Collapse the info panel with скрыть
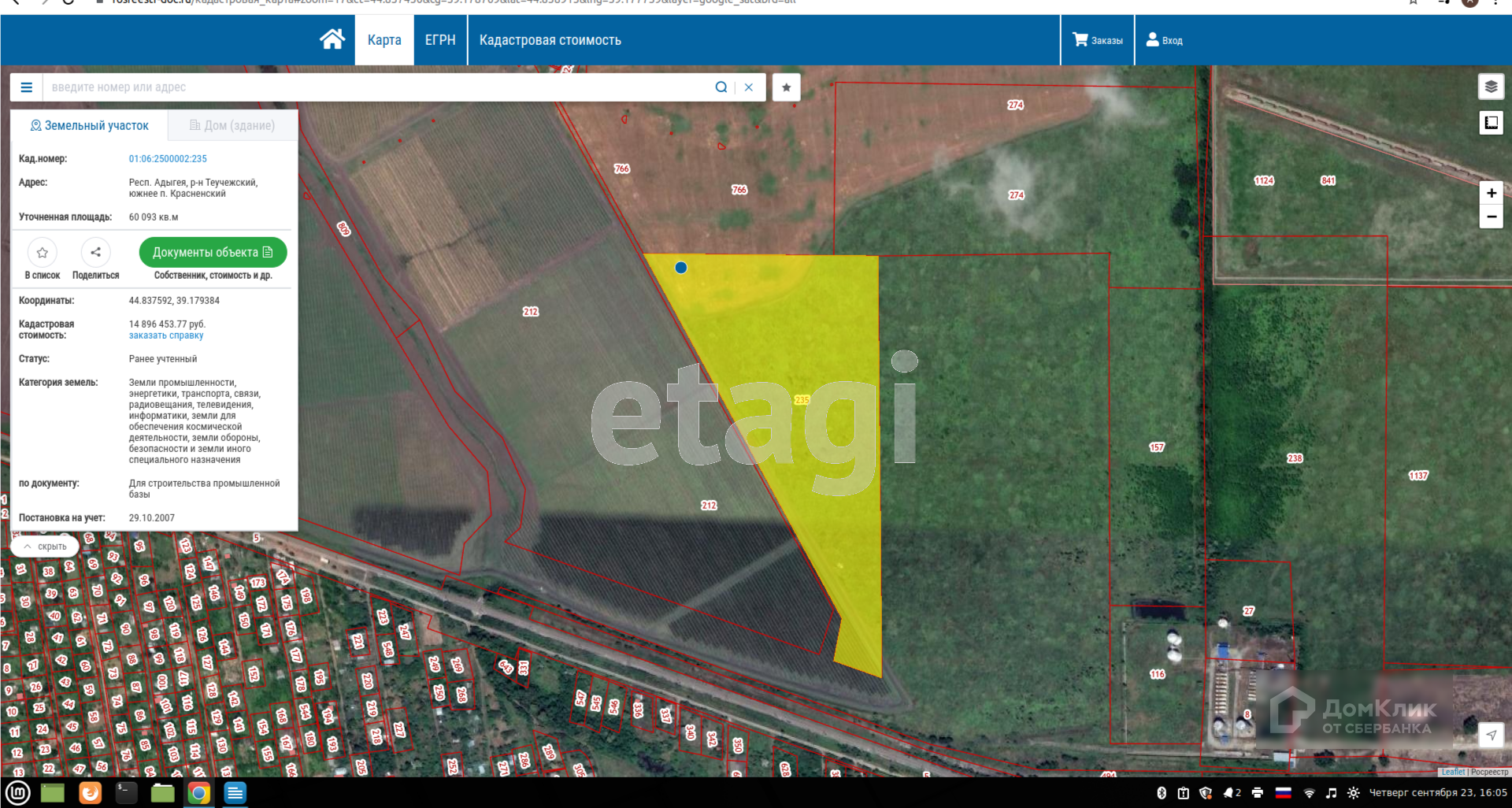The width and height of the screenshot is (1512, 808). click(45, 547)
